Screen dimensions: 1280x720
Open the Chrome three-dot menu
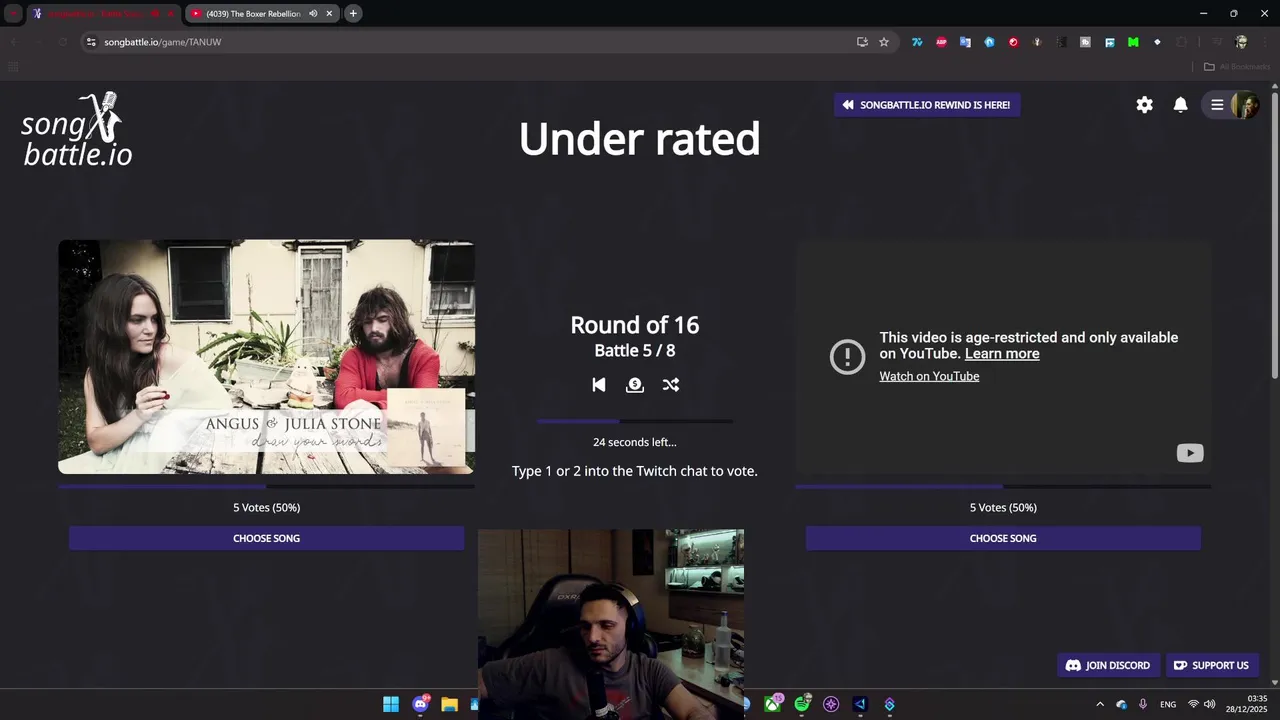coord(1263,42)
